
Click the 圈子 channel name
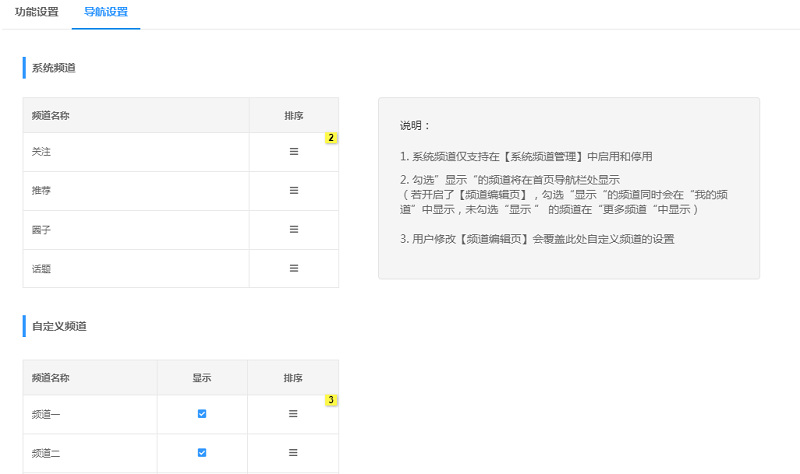[42, 229]
